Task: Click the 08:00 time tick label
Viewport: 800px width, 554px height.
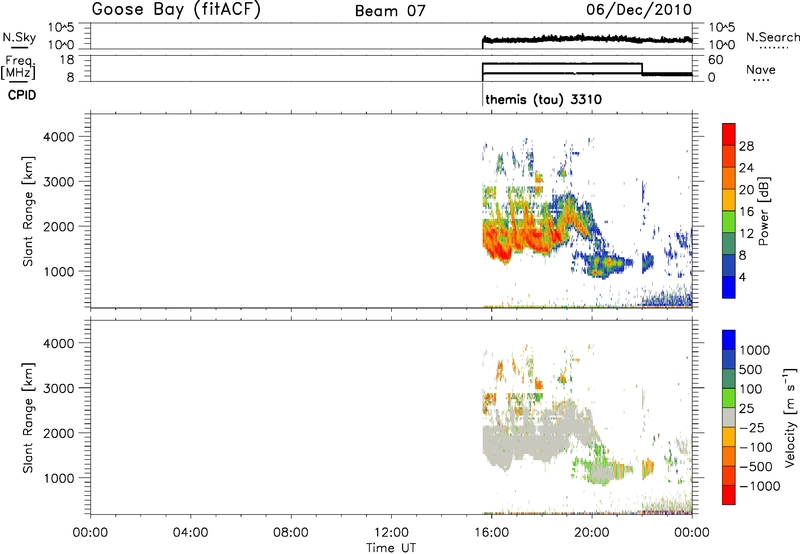Action: pyautogui.click(x=291, y=533)
